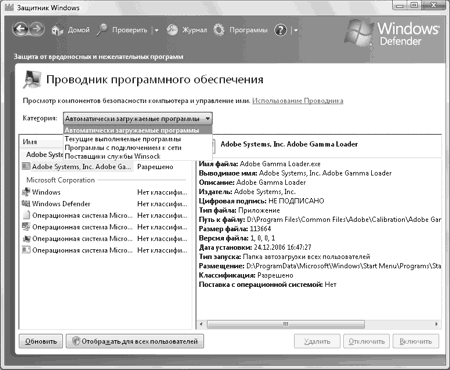Click the Имя column header

[41, 142]
